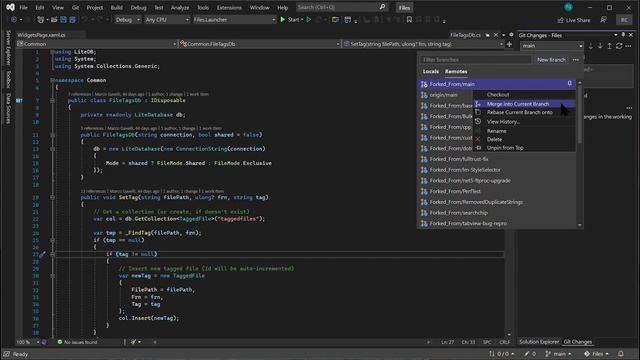Open the Git Changes window options dropdown arrow
This screenshot has height=360, width=640.
pyautogui.click(x=616, y=35)
